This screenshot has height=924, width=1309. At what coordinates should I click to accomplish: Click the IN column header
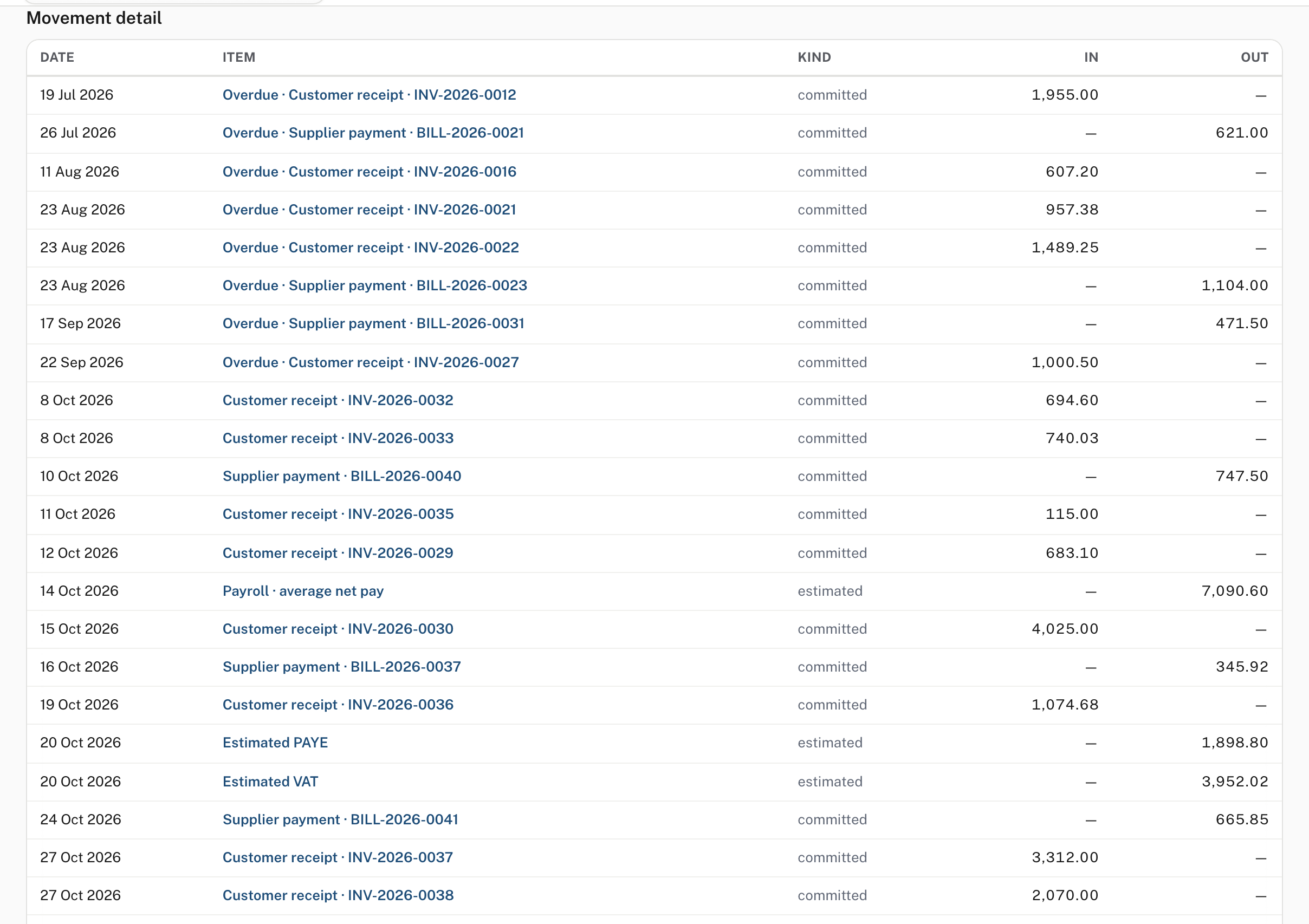click(x=1091, y=57)
